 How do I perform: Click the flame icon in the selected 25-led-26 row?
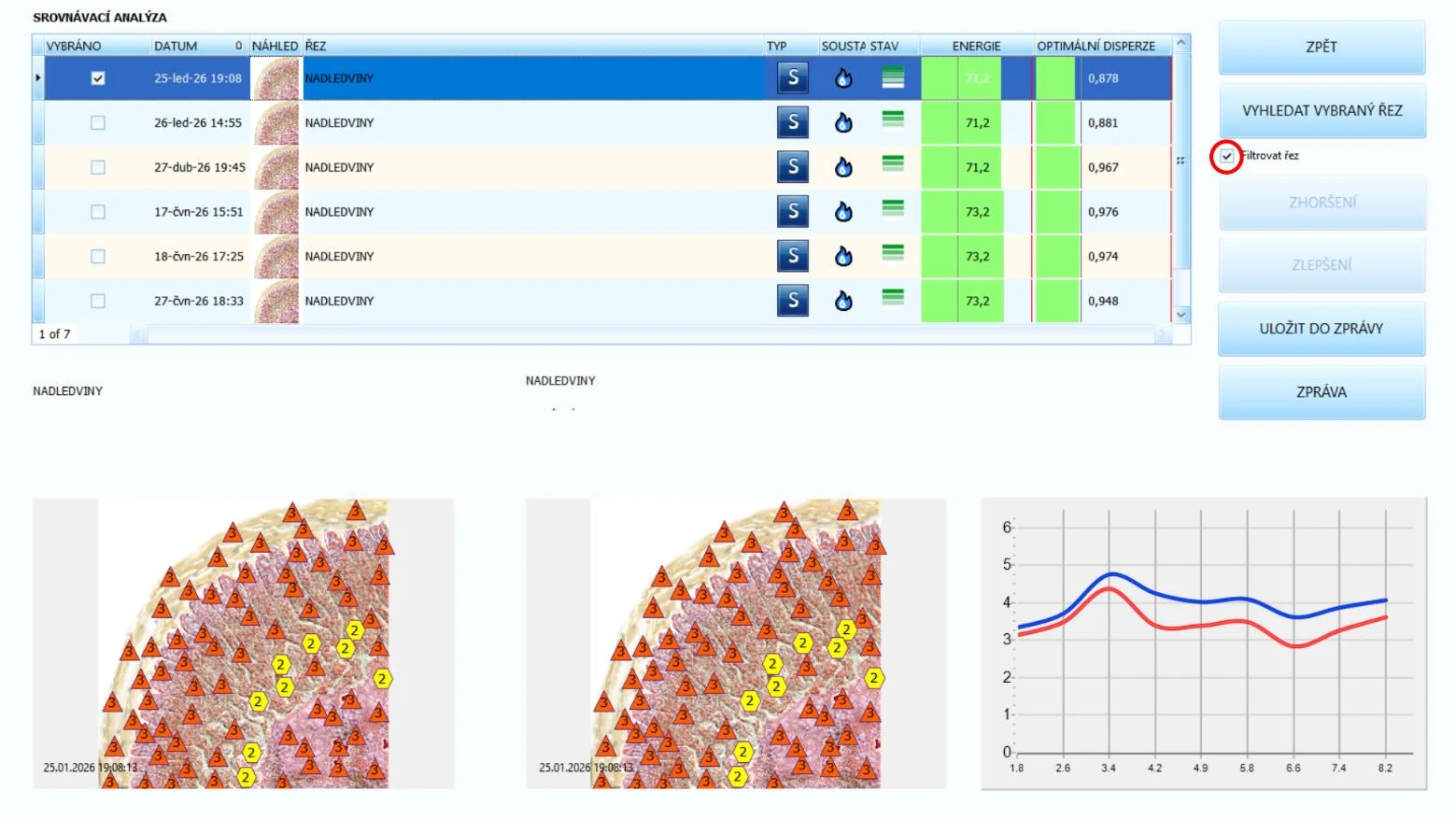(843, 78)
